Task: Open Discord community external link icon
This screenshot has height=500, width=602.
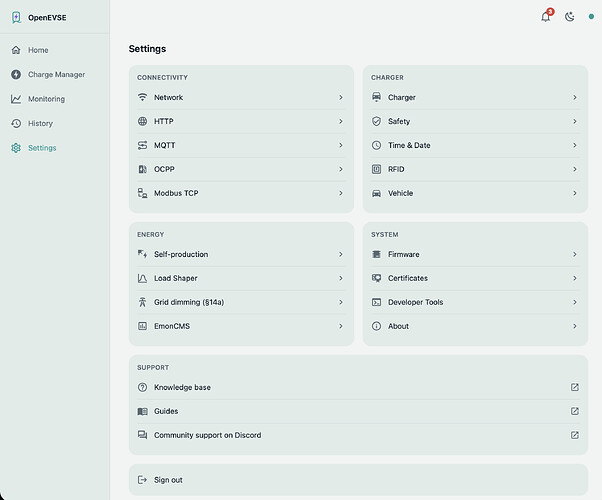Action: pyautogui.click(x=575, y=435)
